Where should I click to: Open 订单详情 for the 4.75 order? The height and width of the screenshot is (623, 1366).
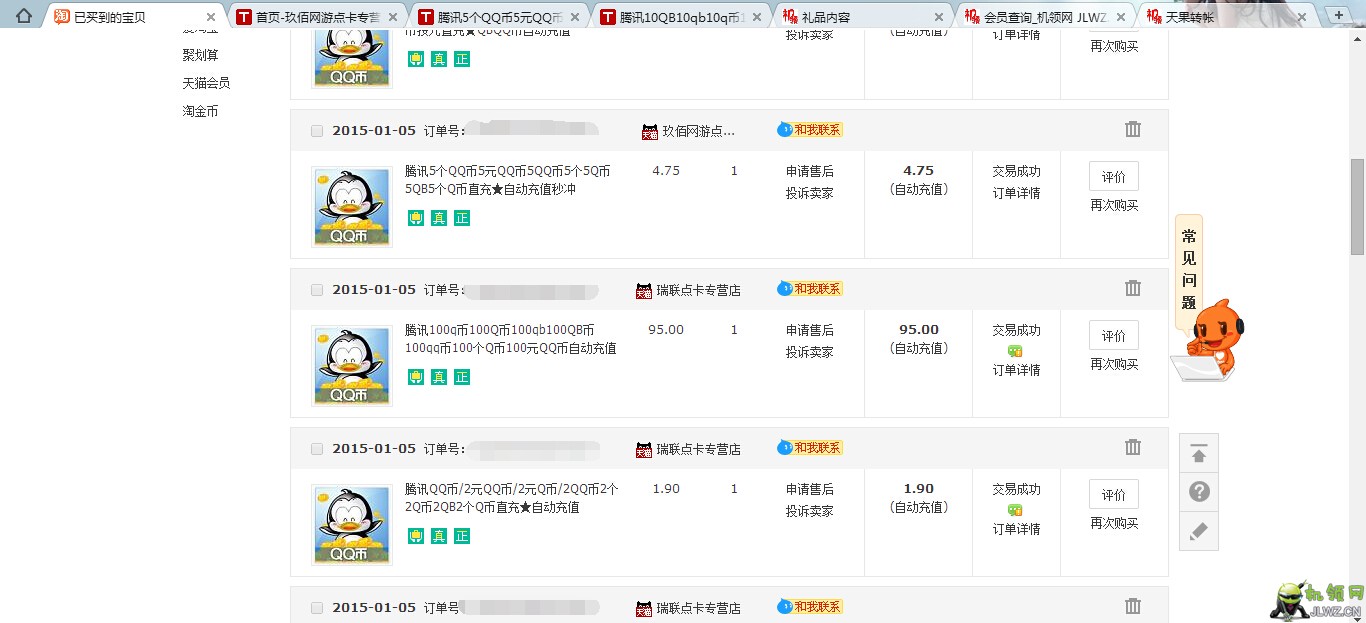pyautogui.click(x=1016, y=193)
